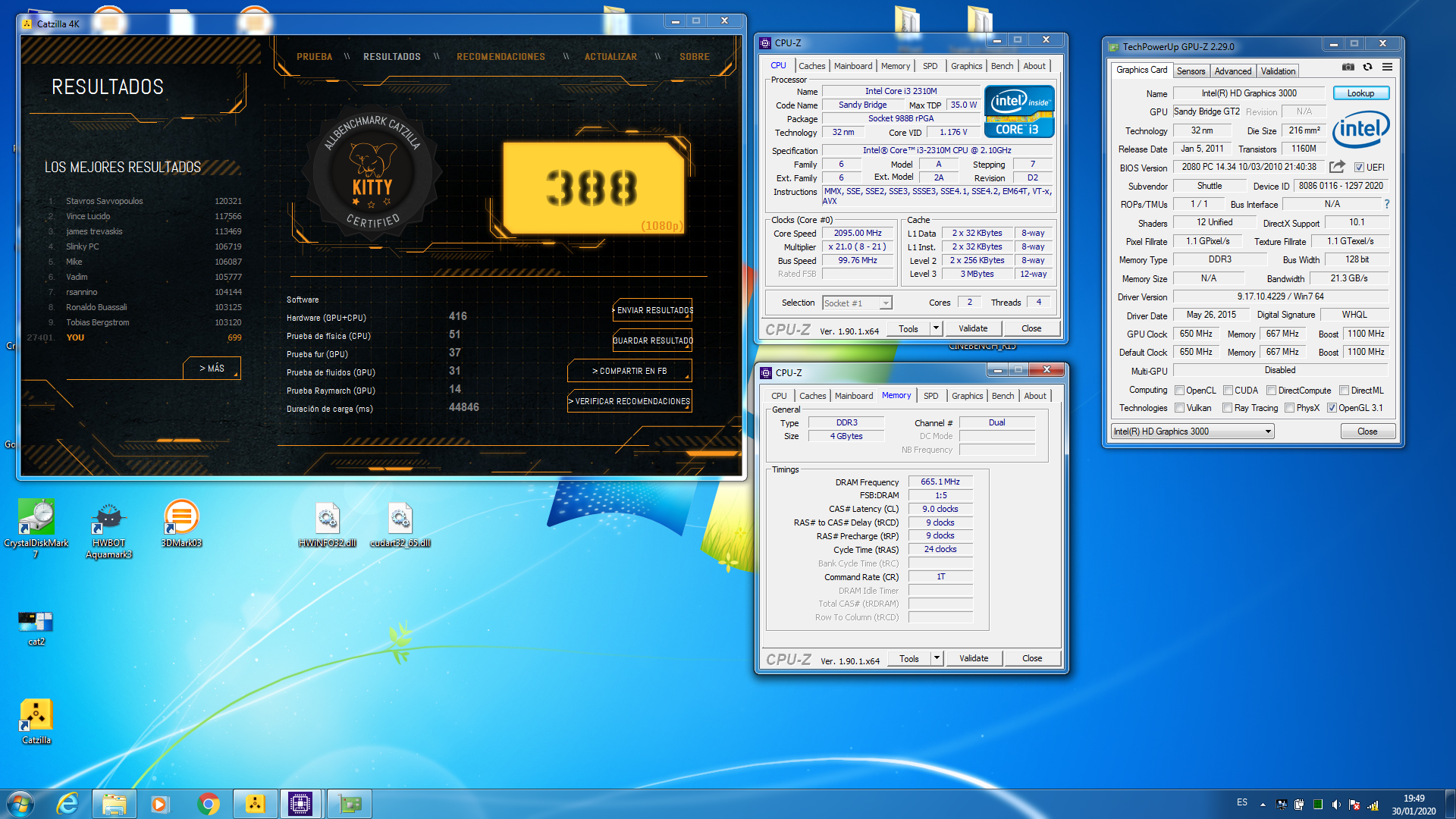Click the Windows Start button

[x=20, y=804]
